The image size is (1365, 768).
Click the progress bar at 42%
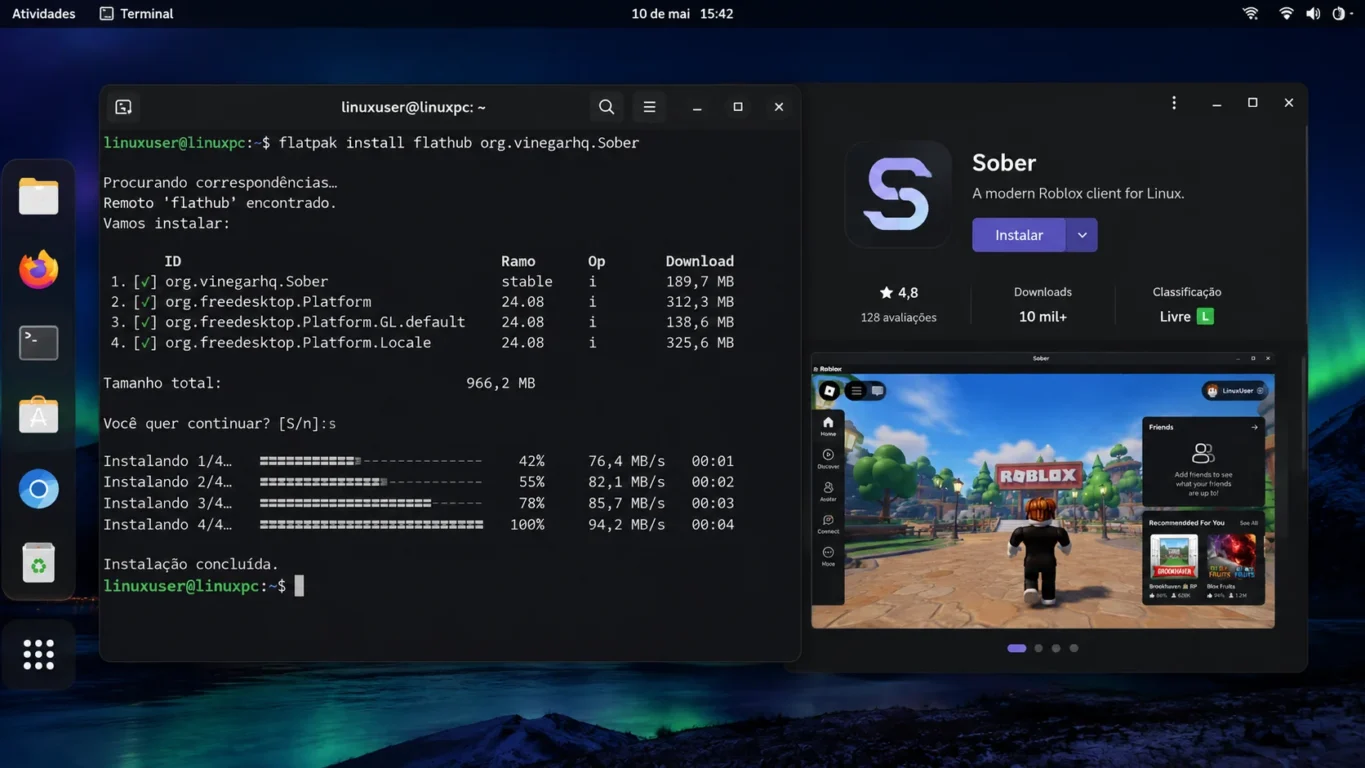pyautogui.click(x=371, y=462)
